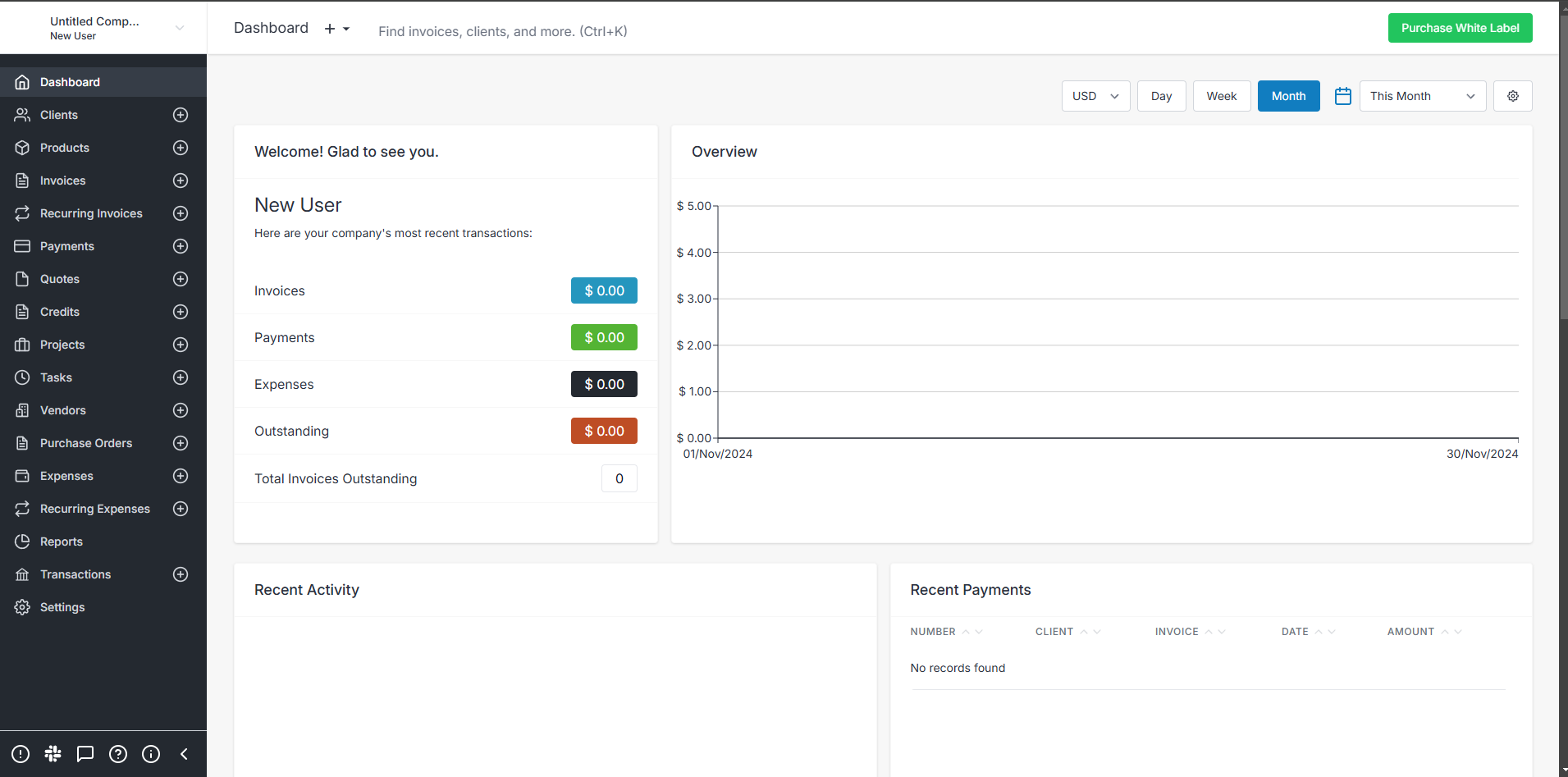Click the plus icon beside Projects
Viewport: 1568px width, 777px height.
pos(181,345)
